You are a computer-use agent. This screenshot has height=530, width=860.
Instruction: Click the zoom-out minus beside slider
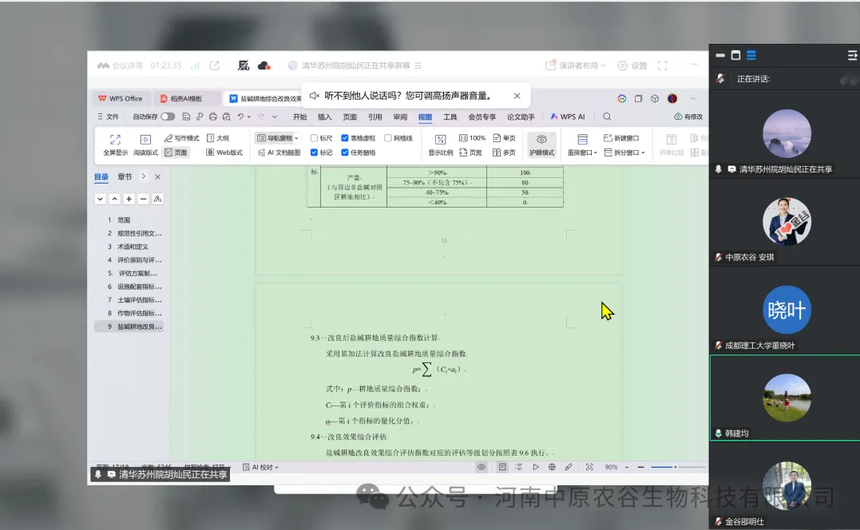(x=641, y=467)
